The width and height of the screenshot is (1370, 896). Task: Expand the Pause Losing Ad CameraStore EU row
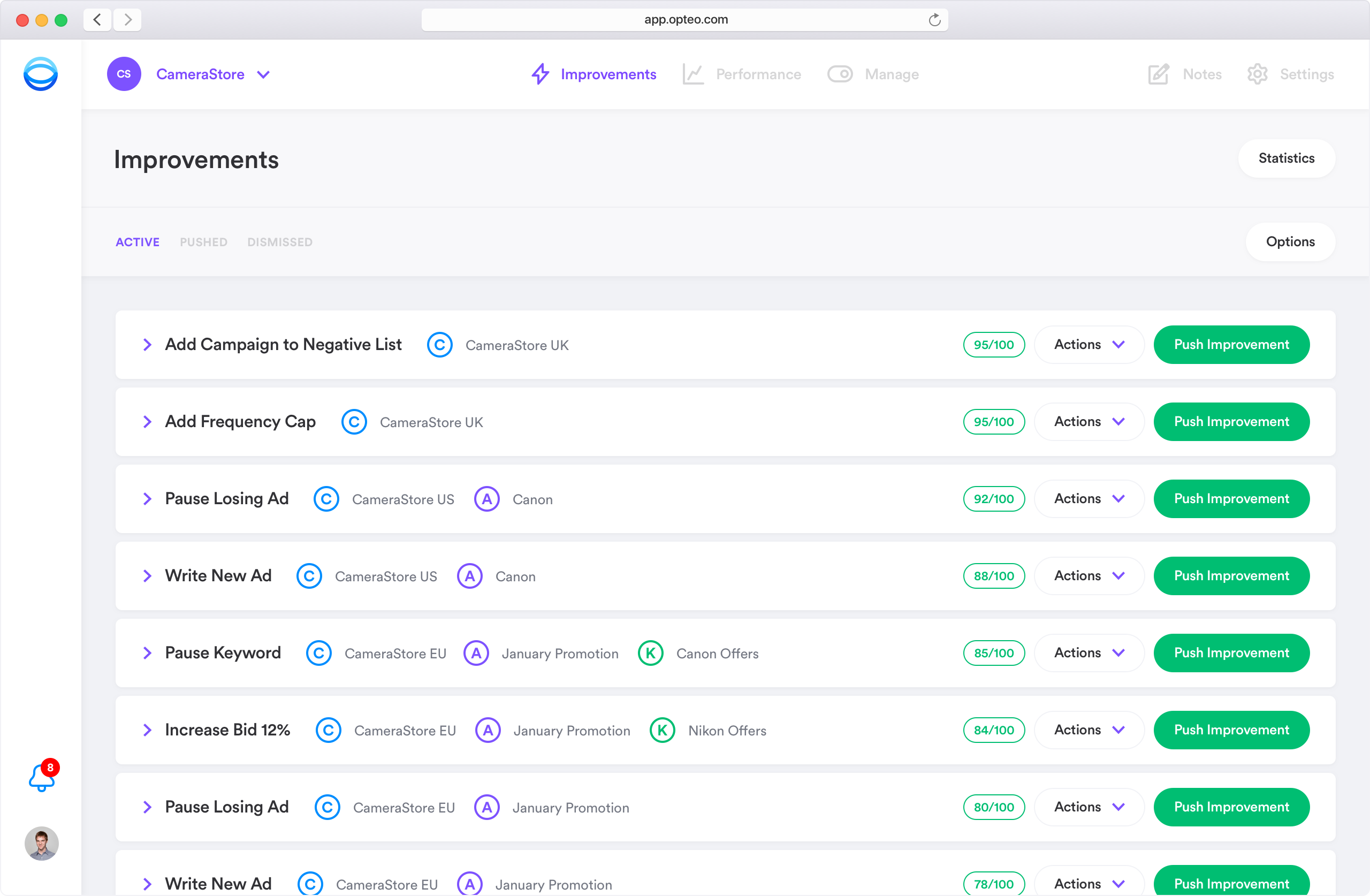(x=147, y=807)
